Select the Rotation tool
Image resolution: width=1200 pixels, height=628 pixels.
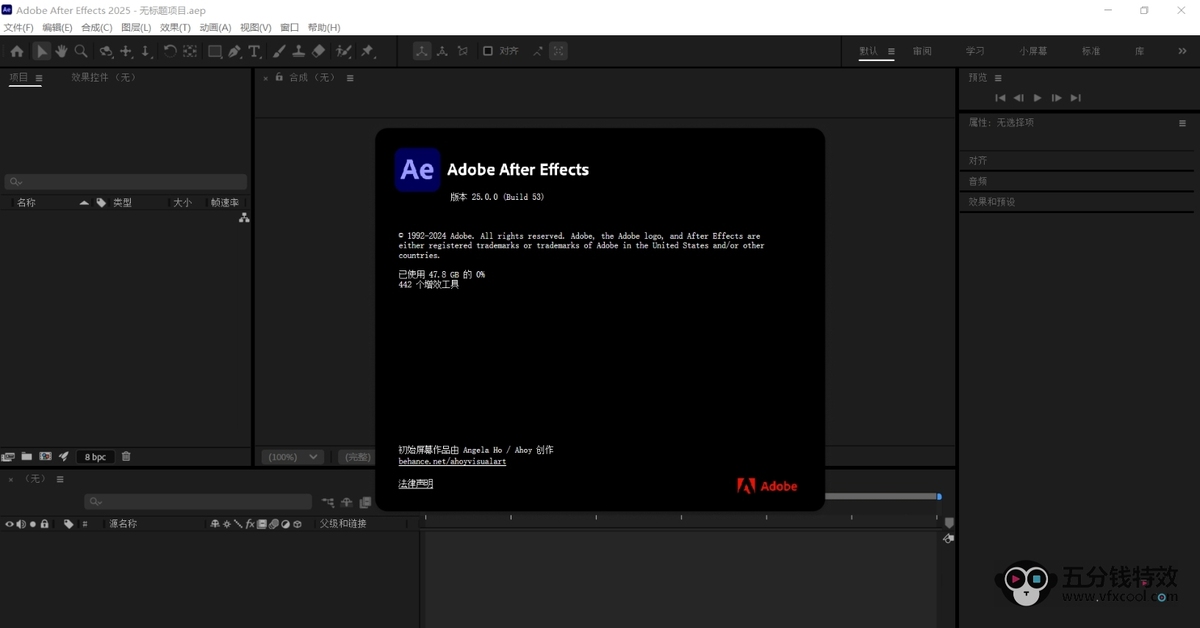[x=170, y=51]
